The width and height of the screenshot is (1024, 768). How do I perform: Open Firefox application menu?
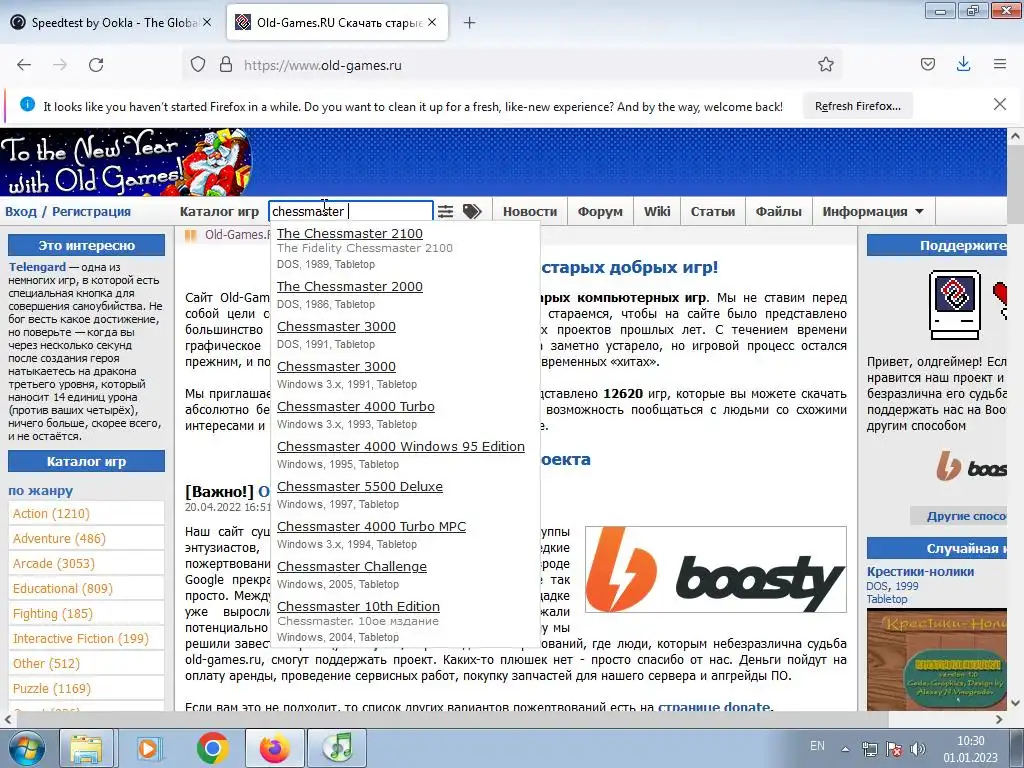pyautogui.click(x=1000, y=64)
